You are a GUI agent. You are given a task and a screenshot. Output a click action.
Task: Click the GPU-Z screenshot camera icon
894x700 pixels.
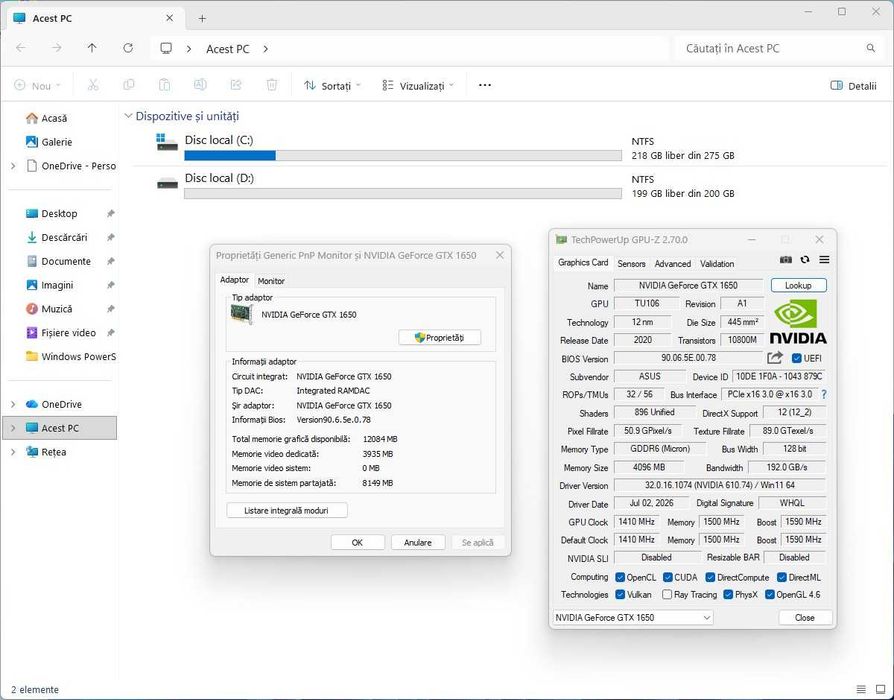(786, 260)
